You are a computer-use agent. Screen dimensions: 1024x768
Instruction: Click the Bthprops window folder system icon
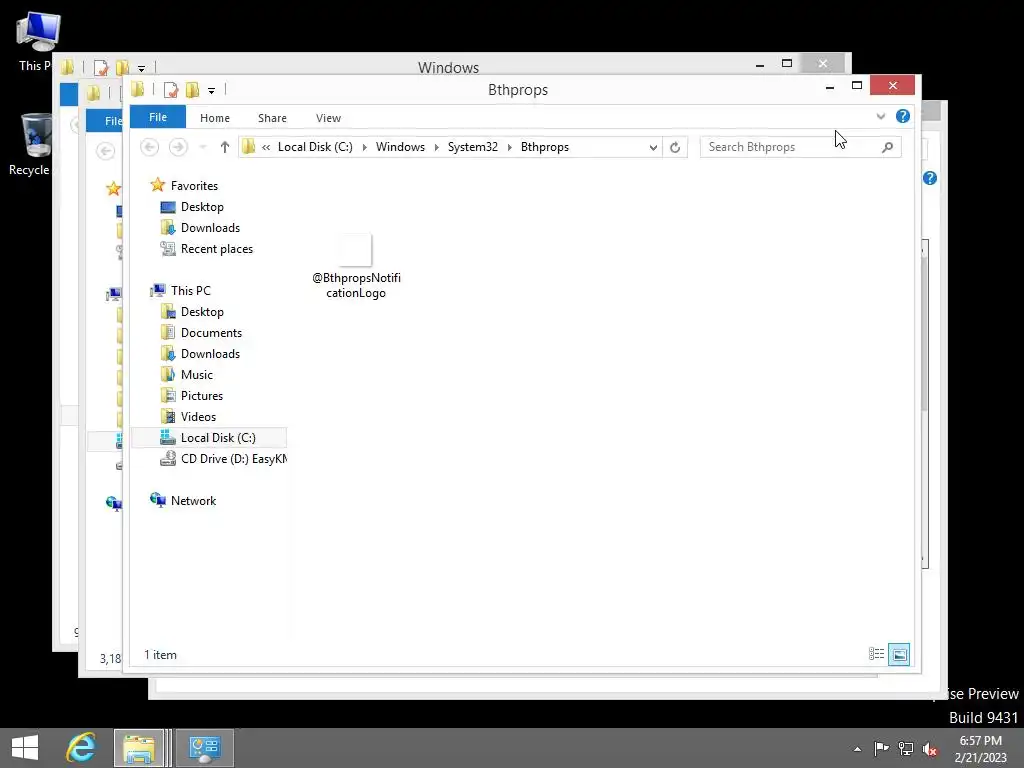(137, 89)
